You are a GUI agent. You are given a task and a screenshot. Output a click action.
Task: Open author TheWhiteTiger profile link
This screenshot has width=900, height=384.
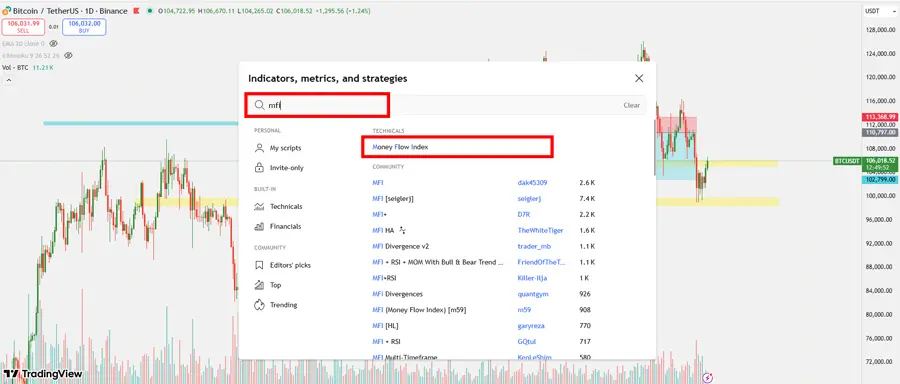540,230
